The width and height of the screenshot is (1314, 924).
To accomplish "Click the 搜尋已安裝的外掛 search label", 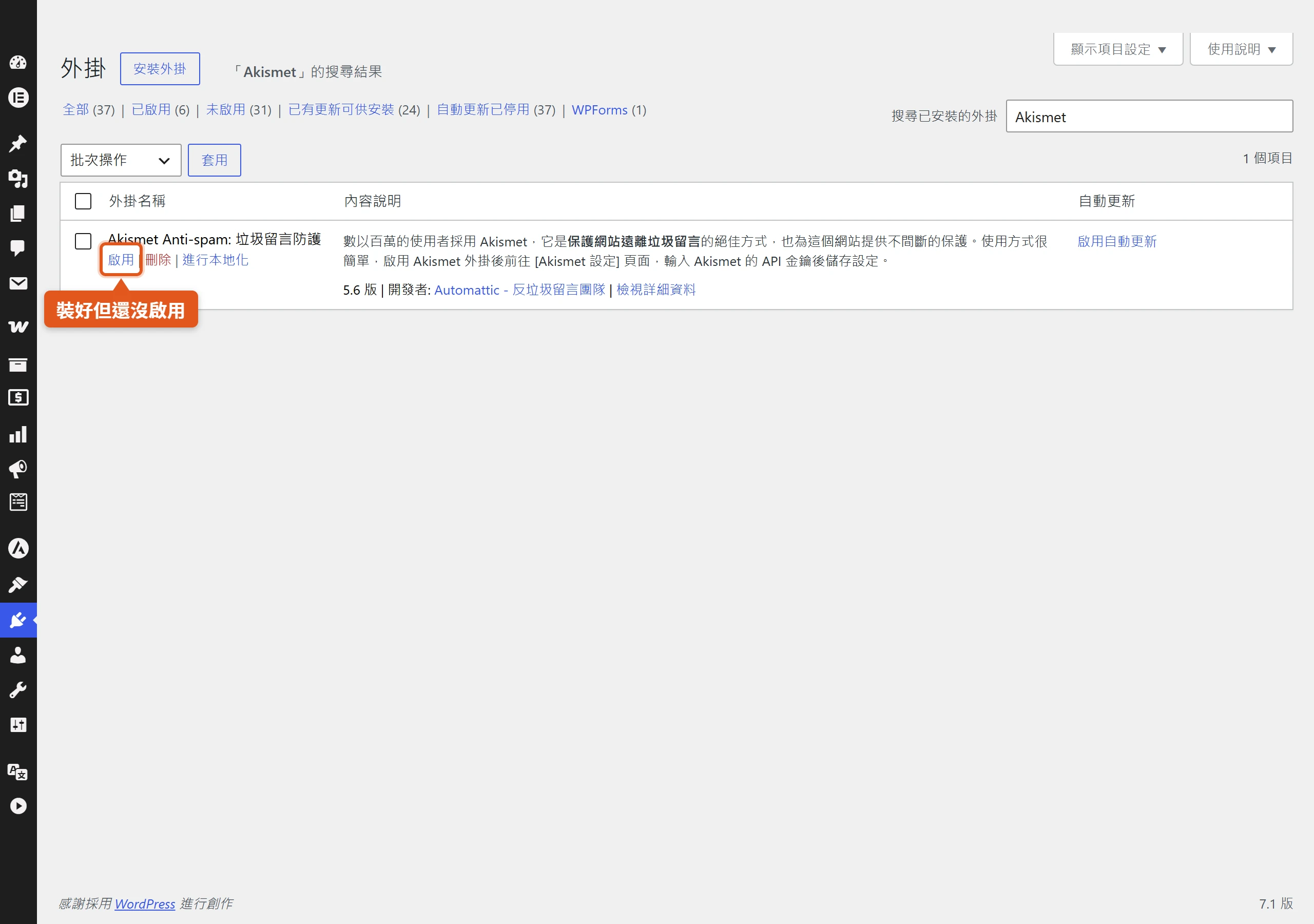I will point(944,116).
